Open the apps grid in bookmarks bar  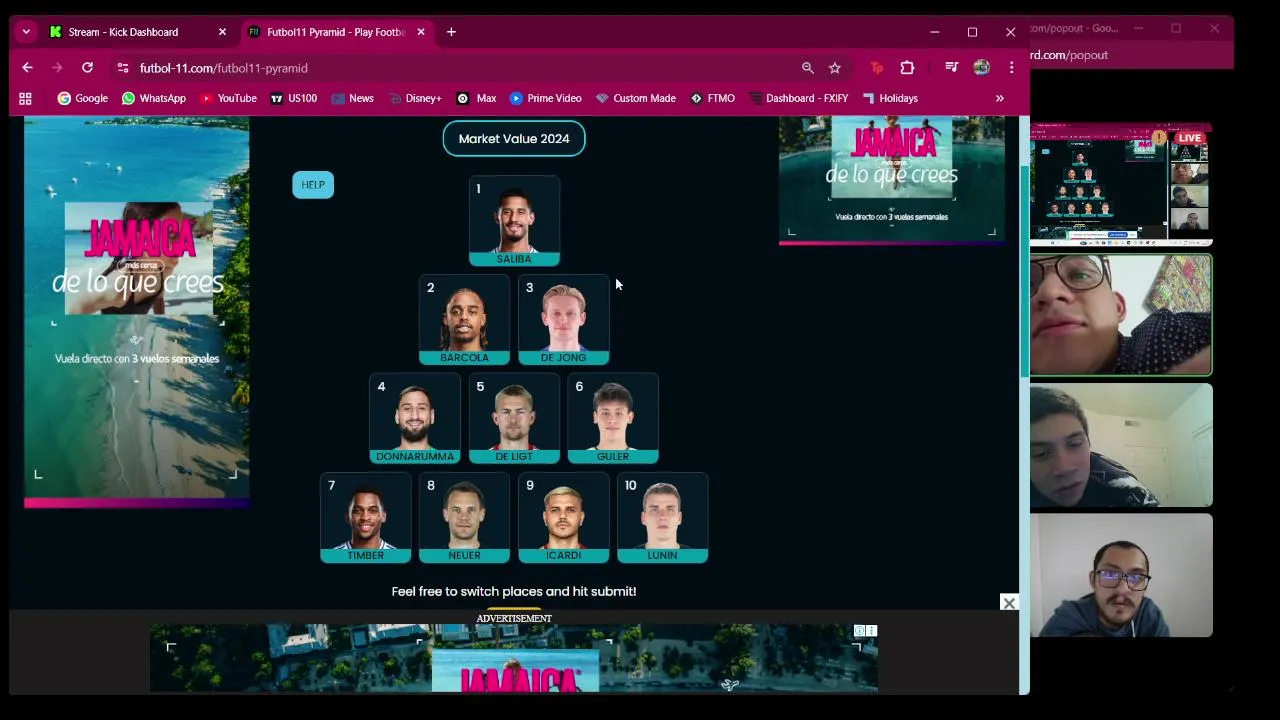(x=25, y=98)
